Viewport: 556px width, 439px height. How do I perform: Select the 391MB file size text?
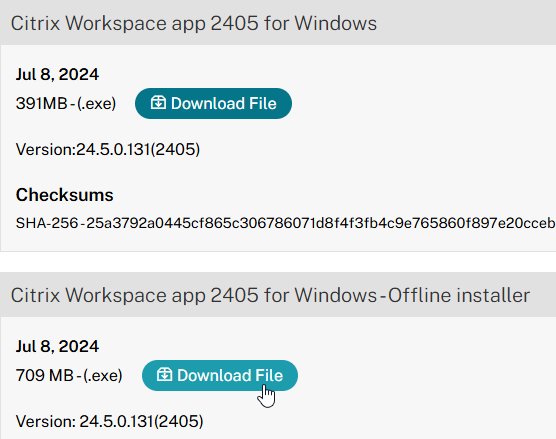coord(41,104)
